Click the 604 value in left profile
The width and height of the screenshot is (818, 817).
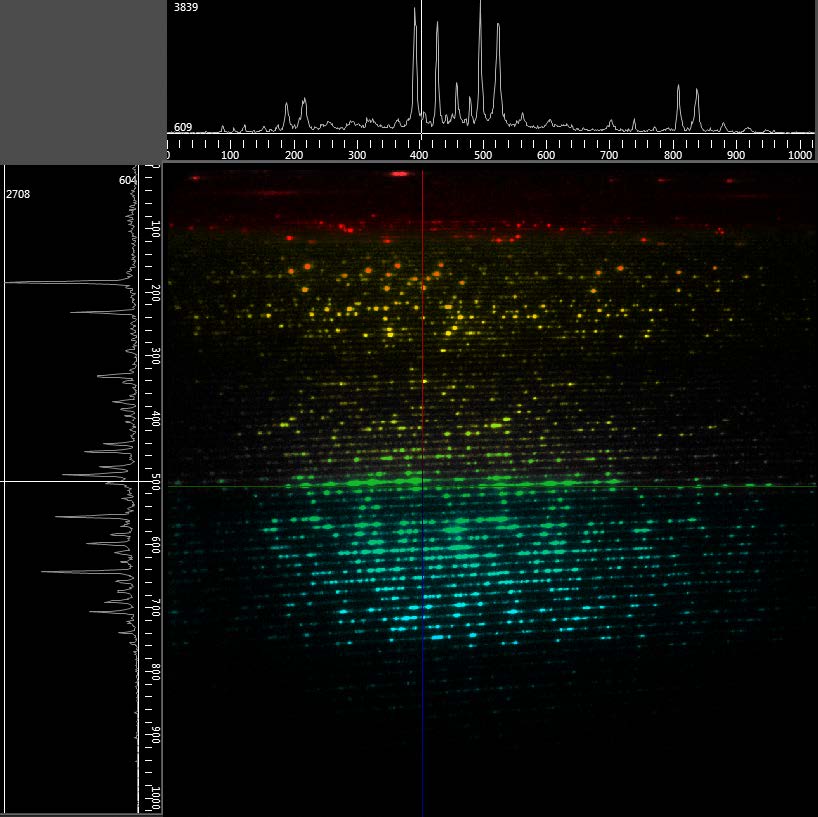point(127,180)
